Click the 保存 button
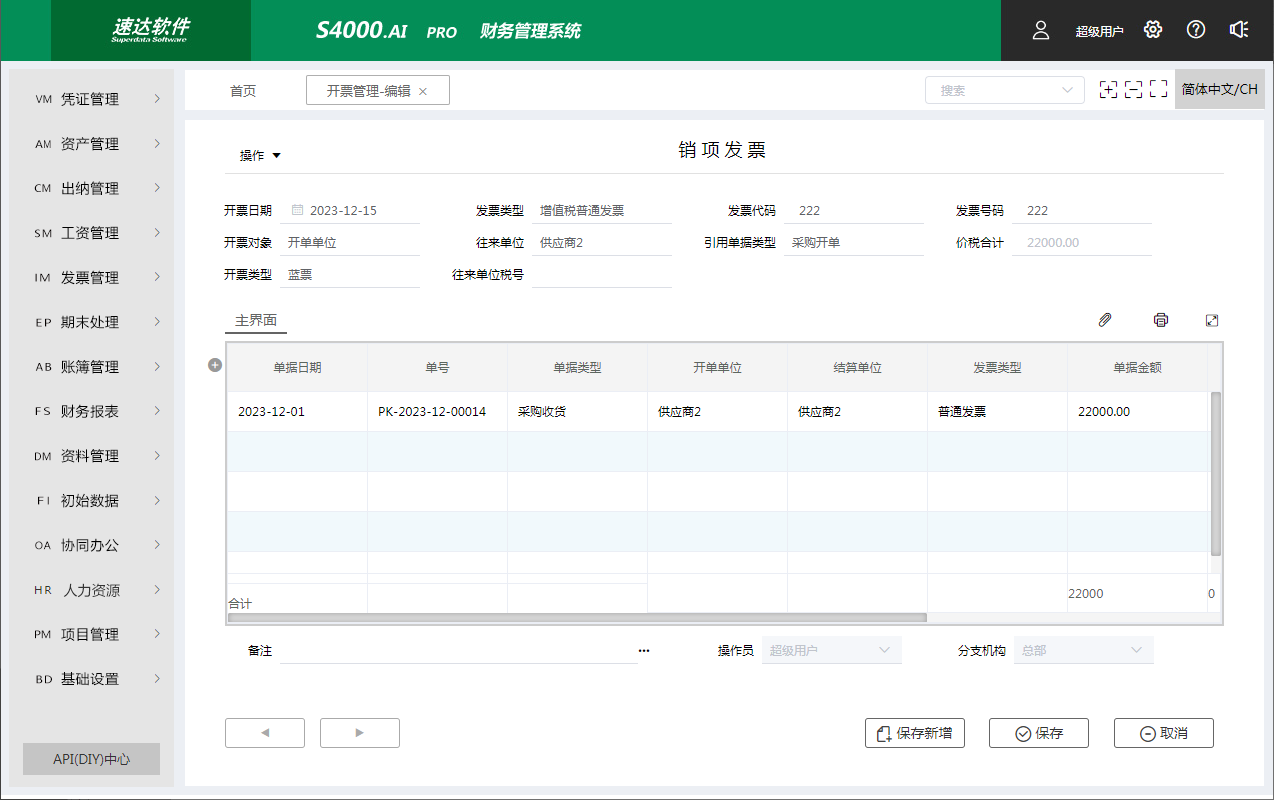Viewport: 1274px width, 800px height. pos(1038,733)
